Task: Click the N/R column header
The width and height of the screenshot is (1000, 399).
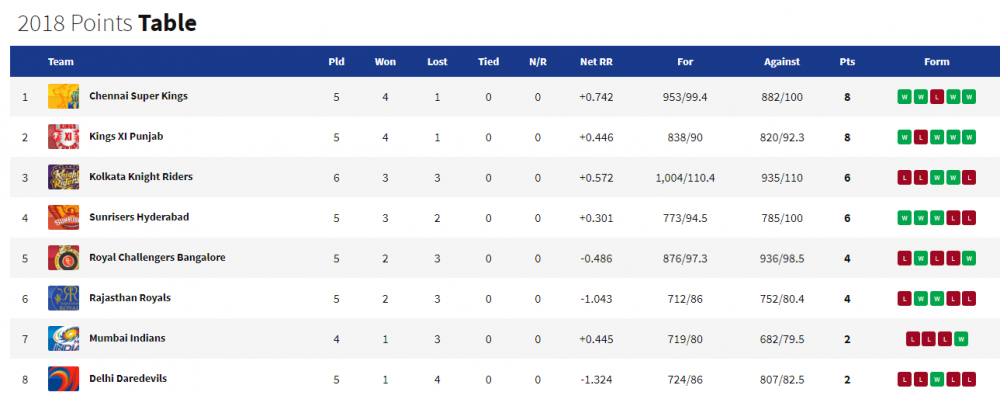Action: pyautogui.click(x=538, y=62)
